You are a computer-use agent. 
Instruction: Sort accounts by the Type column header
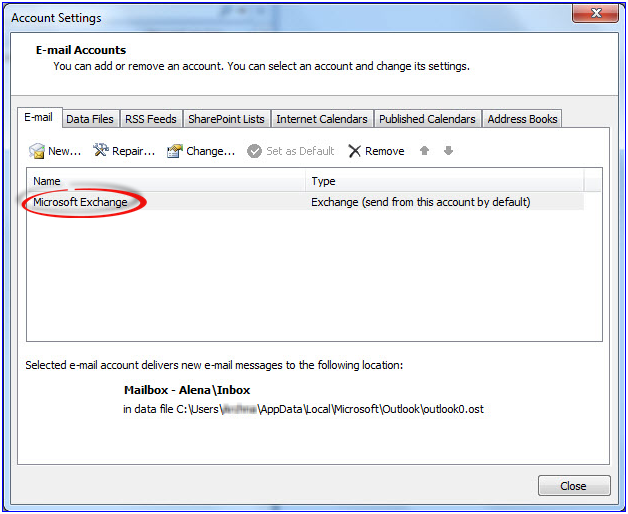(445, 181)
